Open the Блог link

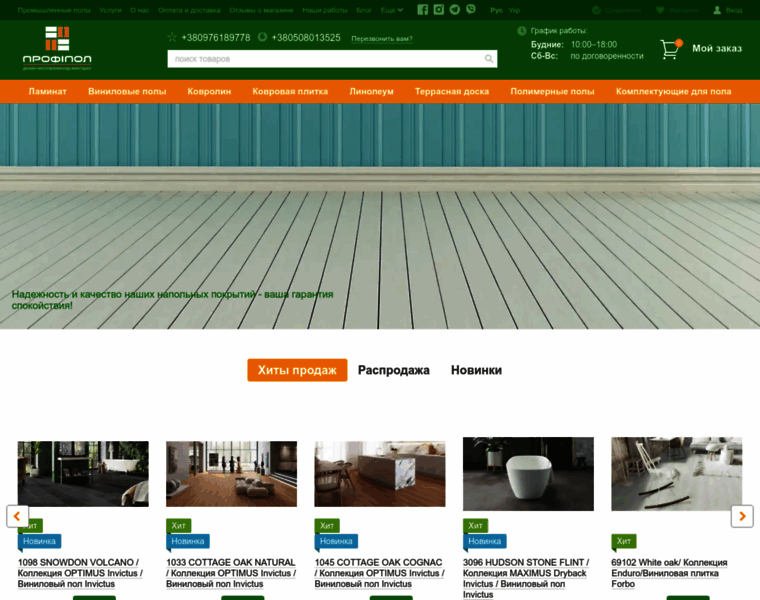(364, 10)
